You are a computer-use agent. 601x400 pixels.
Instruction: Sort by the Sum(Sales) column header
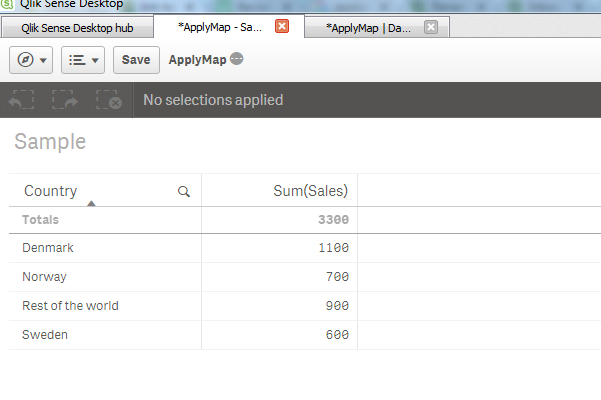tap(309, 191)
